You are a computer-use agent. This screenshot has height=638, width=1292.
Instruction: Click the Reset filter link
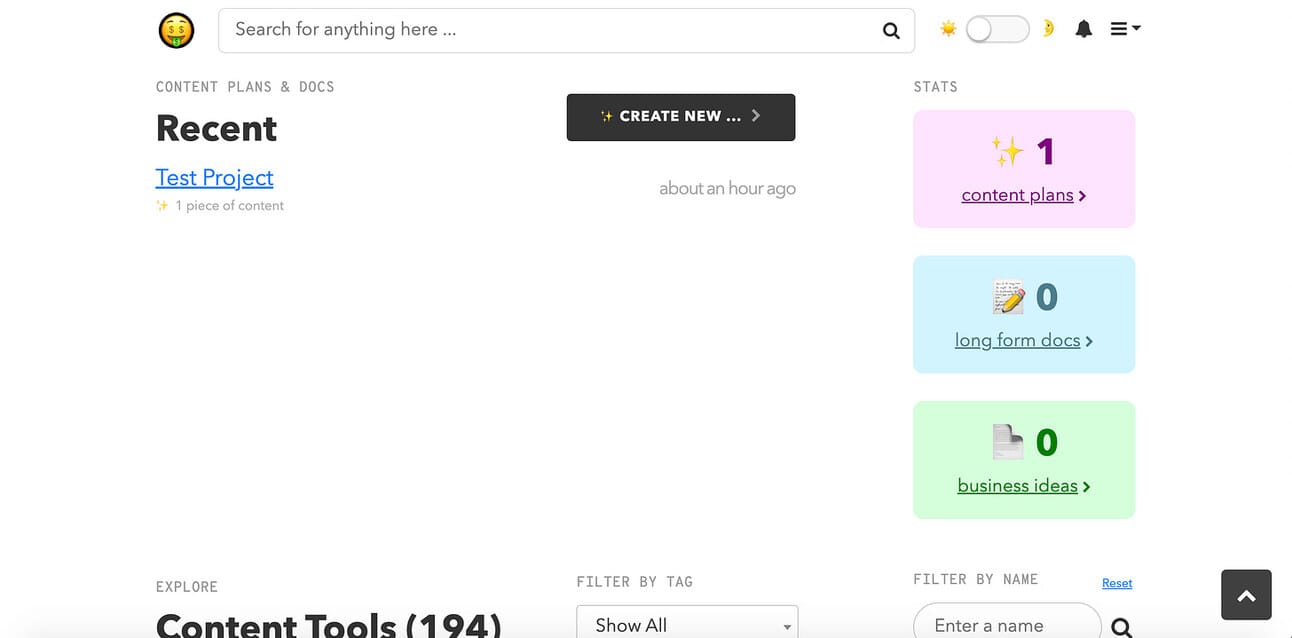click(x=1117, y=583)
